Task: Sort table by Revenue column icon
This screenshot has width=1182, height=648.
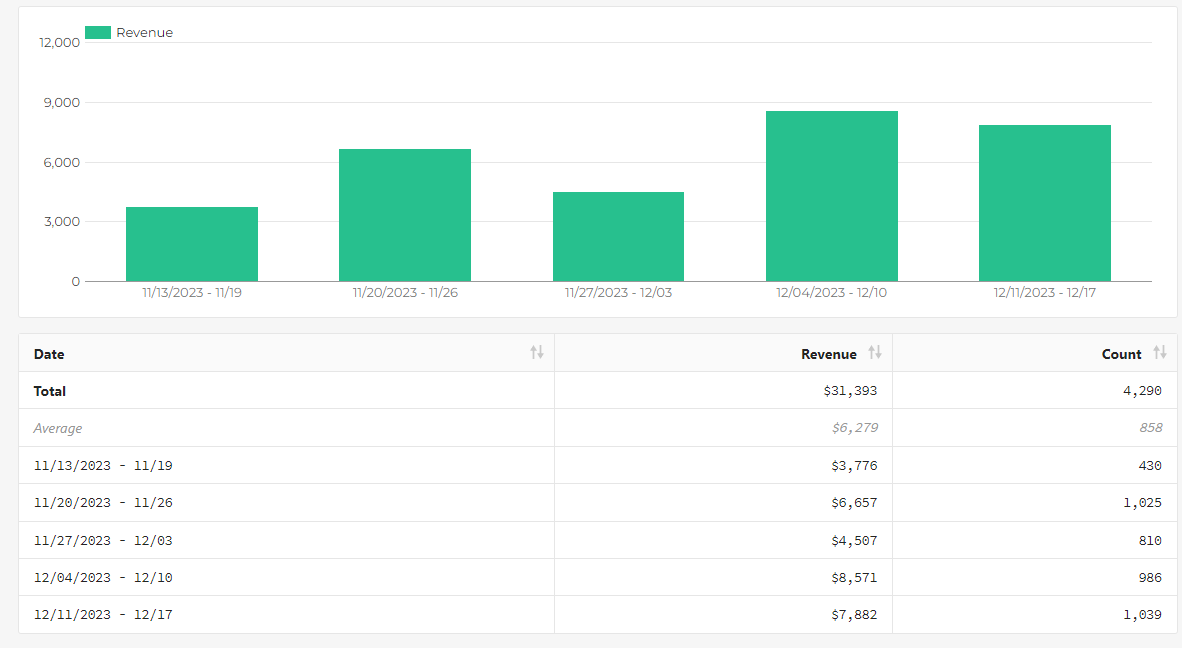Action: (x=874, y=353)
